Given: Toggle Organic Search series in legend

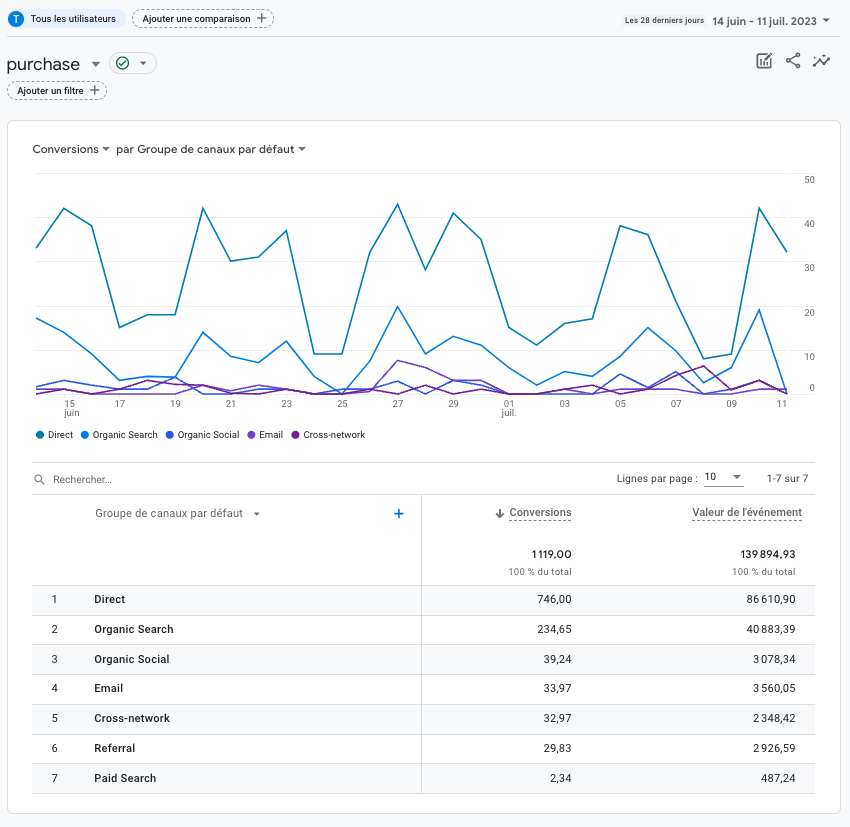Looking at the screenshot, I should click(119, 435).
